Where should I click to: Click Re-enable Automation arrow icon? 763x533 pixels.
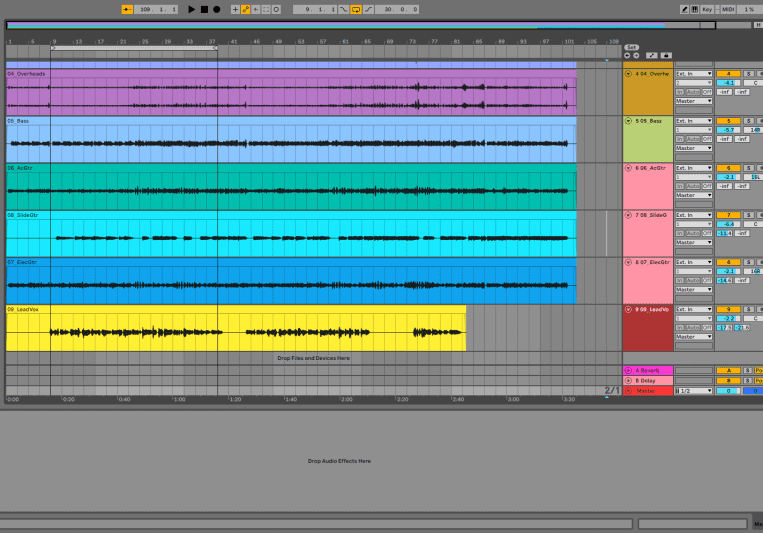[256, 9]
